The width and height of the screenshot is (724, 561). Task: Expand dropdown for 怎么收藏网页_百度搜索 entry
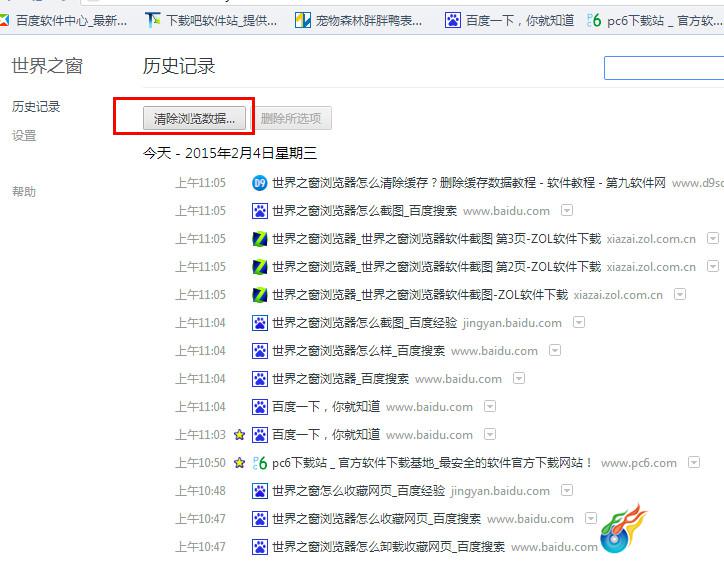591,518
